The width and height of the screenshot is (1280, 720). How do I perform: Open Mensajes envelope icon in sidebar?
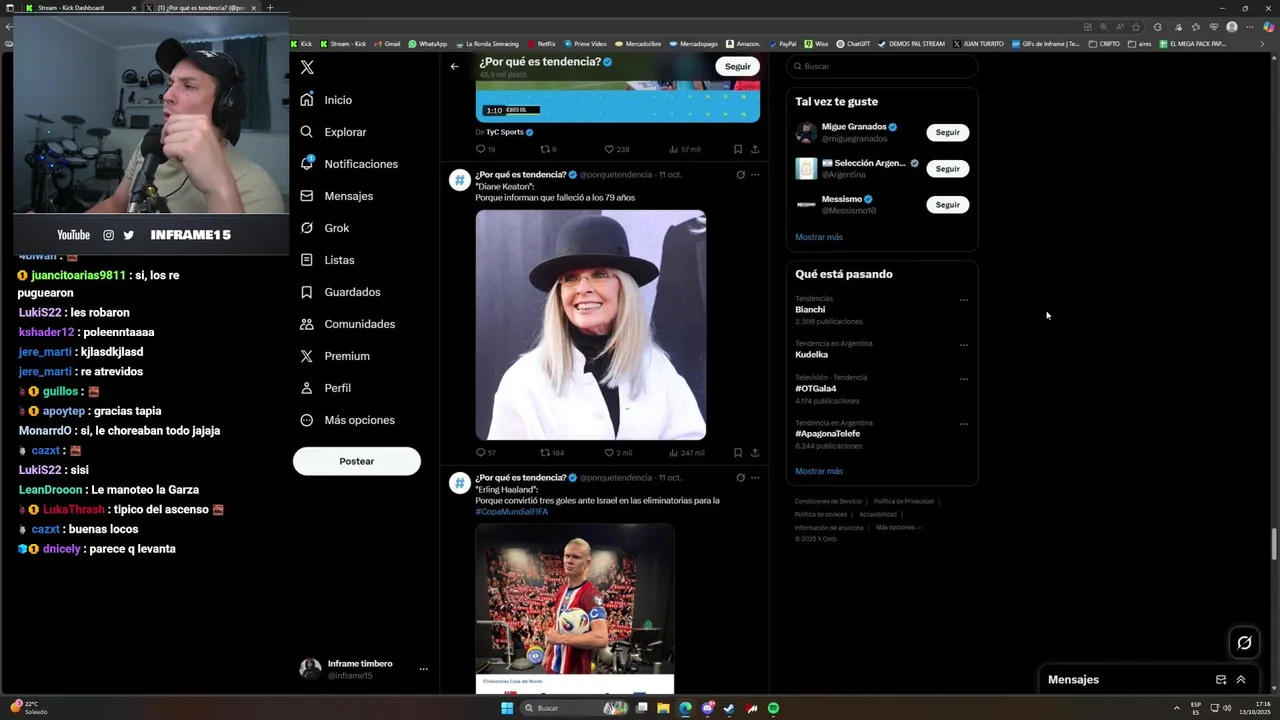307,196
